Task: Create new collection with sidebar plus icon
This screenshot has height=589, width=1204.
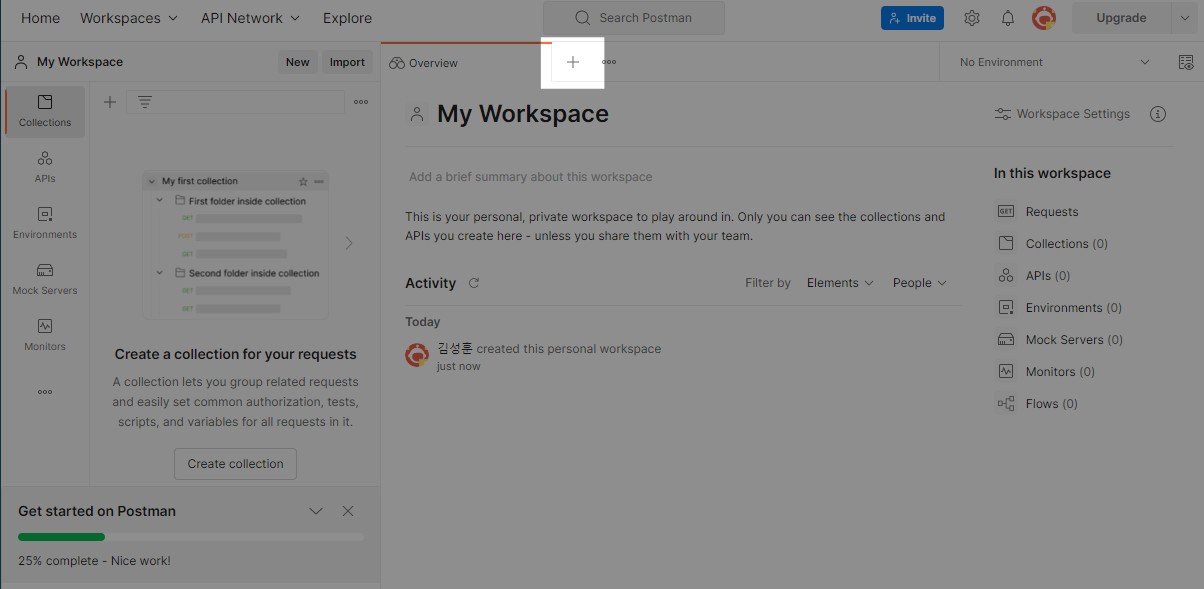Action: (x=110, y=102)
